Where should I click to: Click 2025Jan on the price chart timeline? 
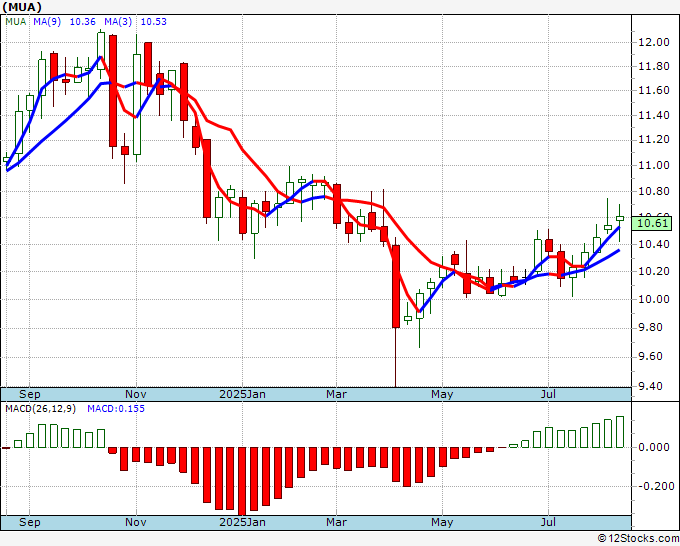(242, 394)
